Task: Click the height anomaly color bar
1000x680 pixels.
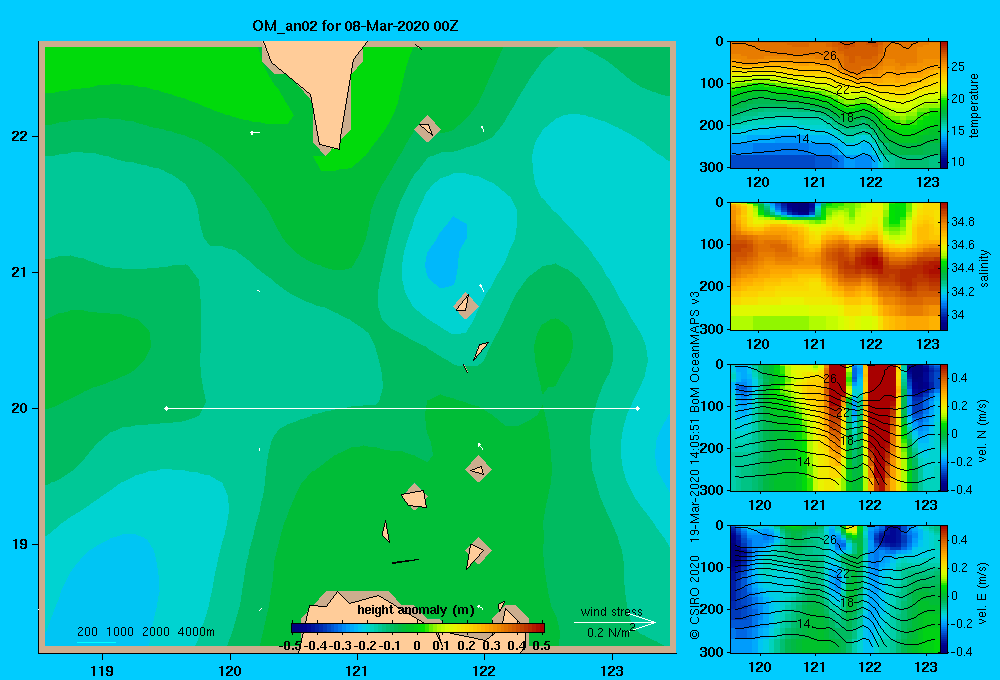Action: click(x=418, y=628)
